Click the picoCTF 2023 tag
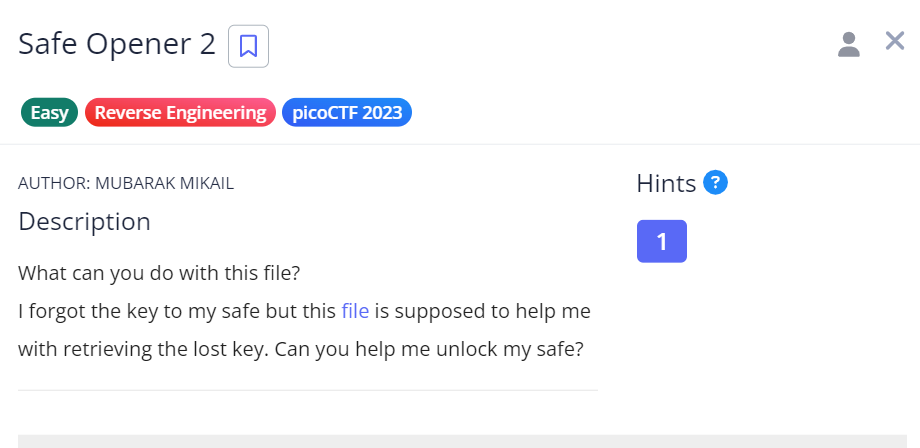 click(346, 113)
